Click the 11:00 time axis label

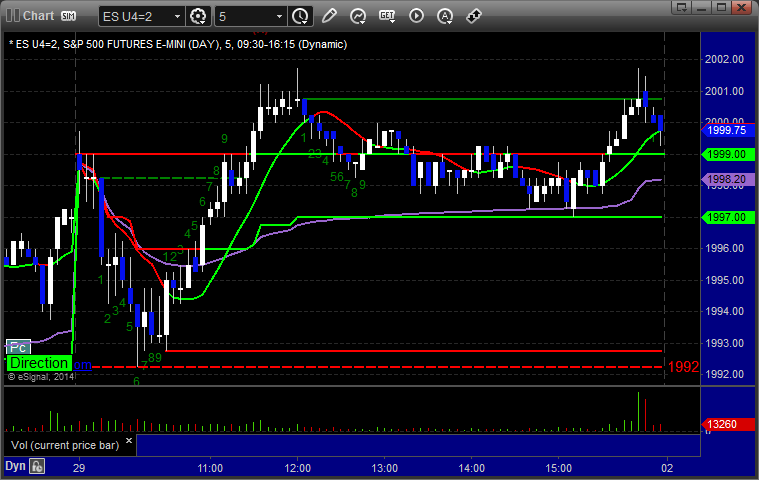pos(210,468)
